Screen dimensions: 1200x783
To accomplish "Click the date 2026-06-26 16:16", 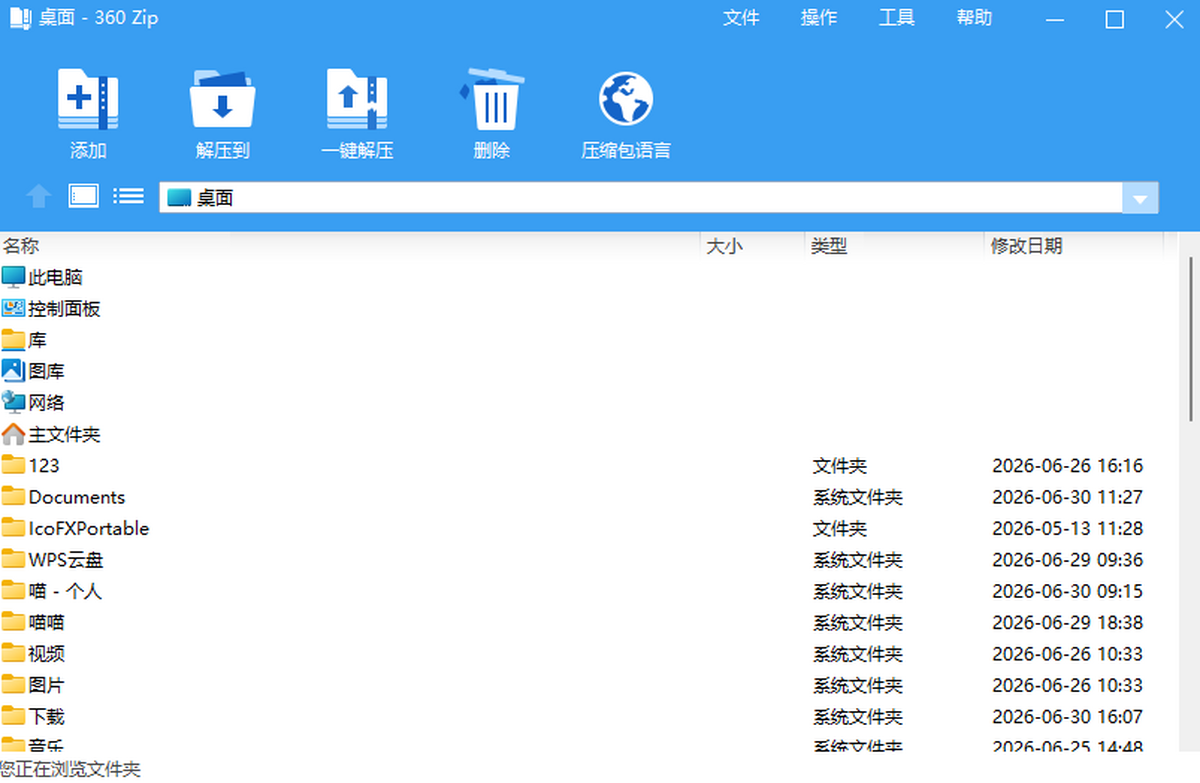I will (1067, 466).
